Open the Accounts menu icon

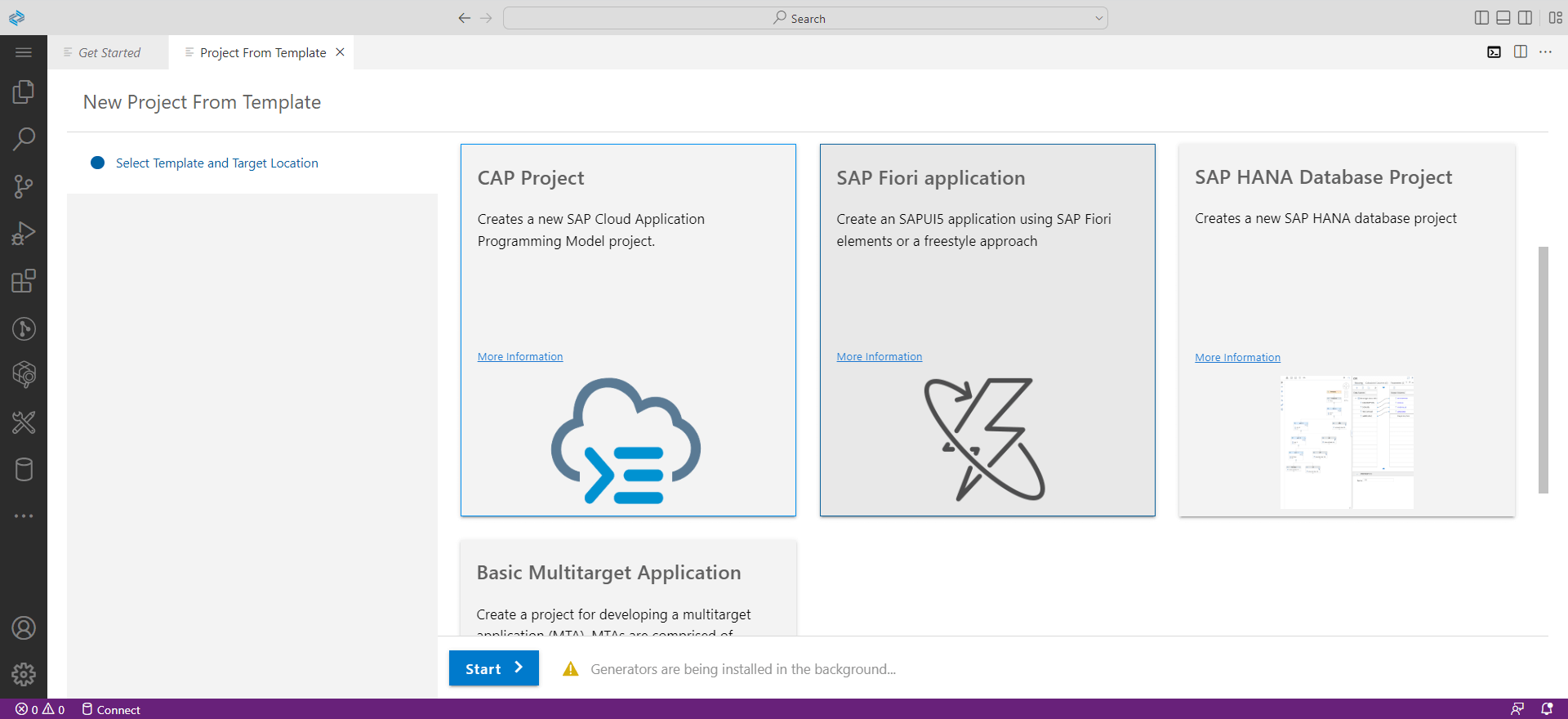24,627
